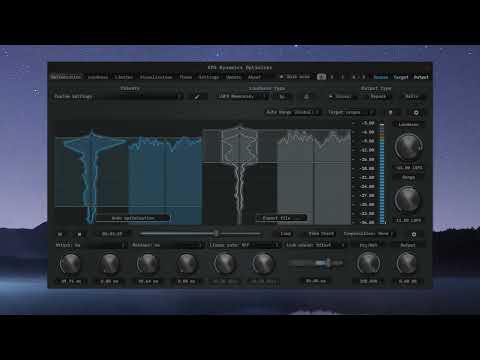Switch to the Limiter tab
The width and height of the screenshot is (480, 360).
pyautogui.click(x=124, y=77)
